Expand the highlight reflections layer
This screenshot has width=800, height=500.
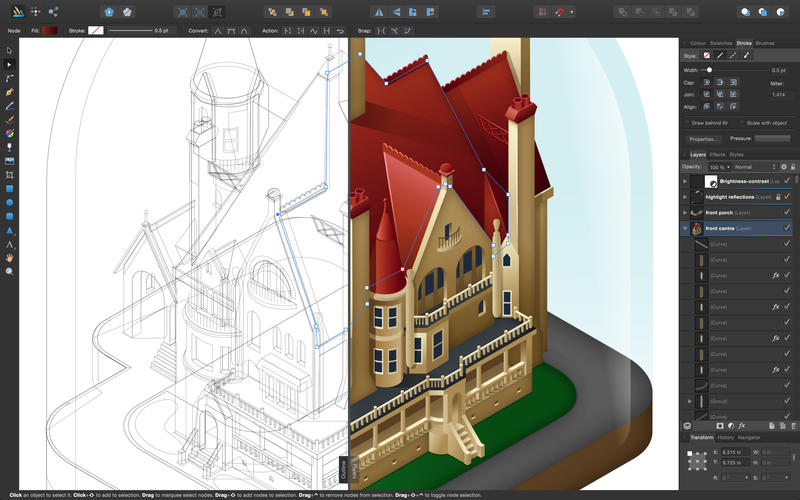[685, 198]
